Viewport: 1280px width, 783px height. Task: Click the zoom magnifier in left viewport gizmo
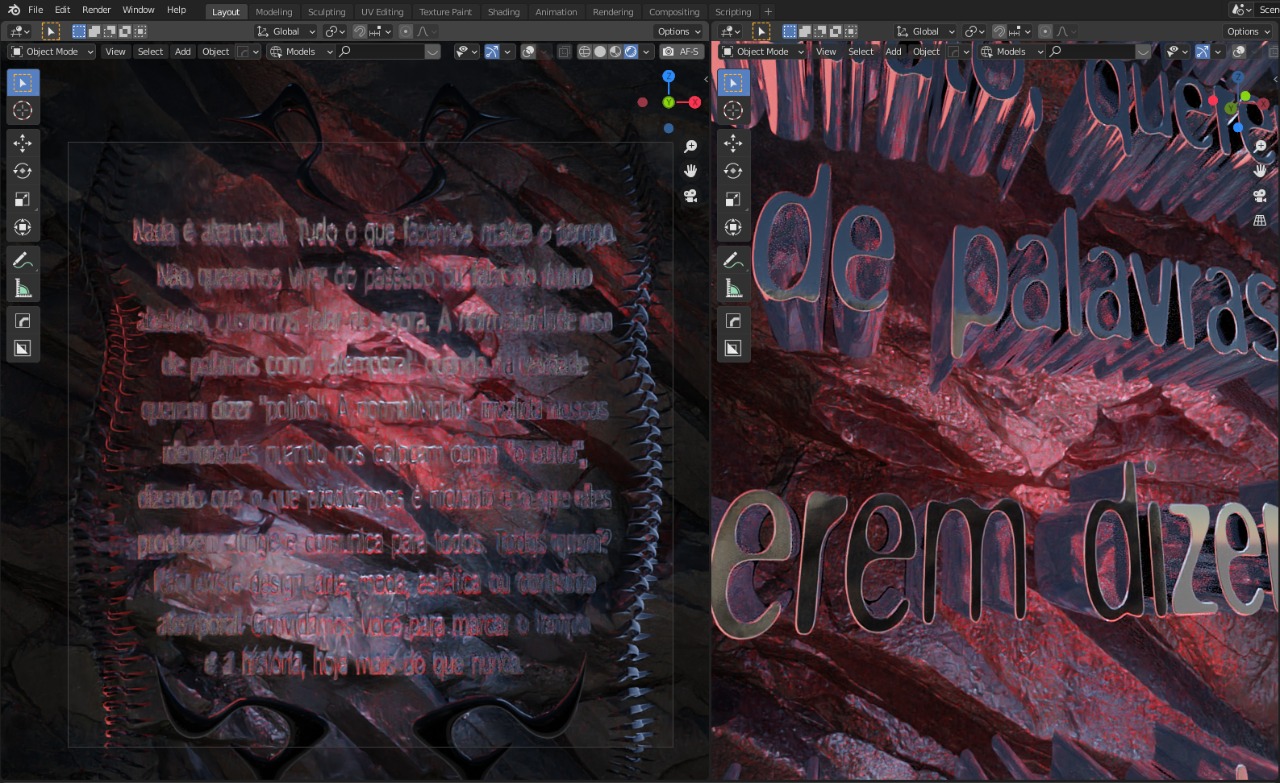[x=690, y=147]
